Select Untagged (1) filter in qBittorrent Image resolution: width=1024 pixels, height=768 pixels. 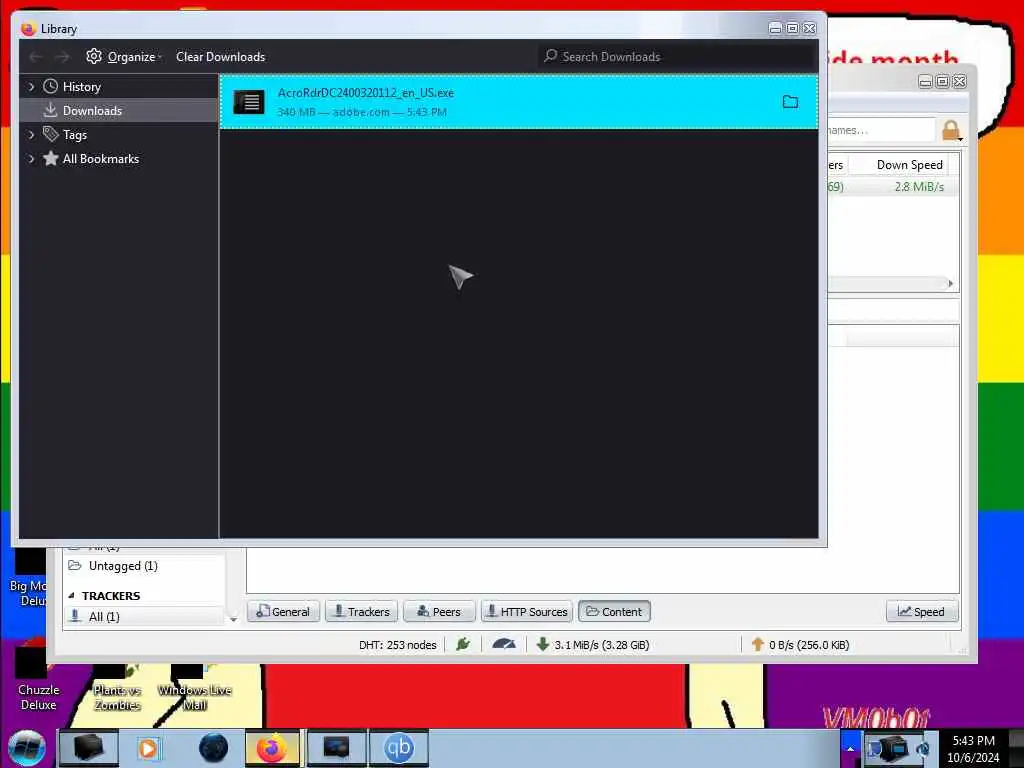click(123, 566)
